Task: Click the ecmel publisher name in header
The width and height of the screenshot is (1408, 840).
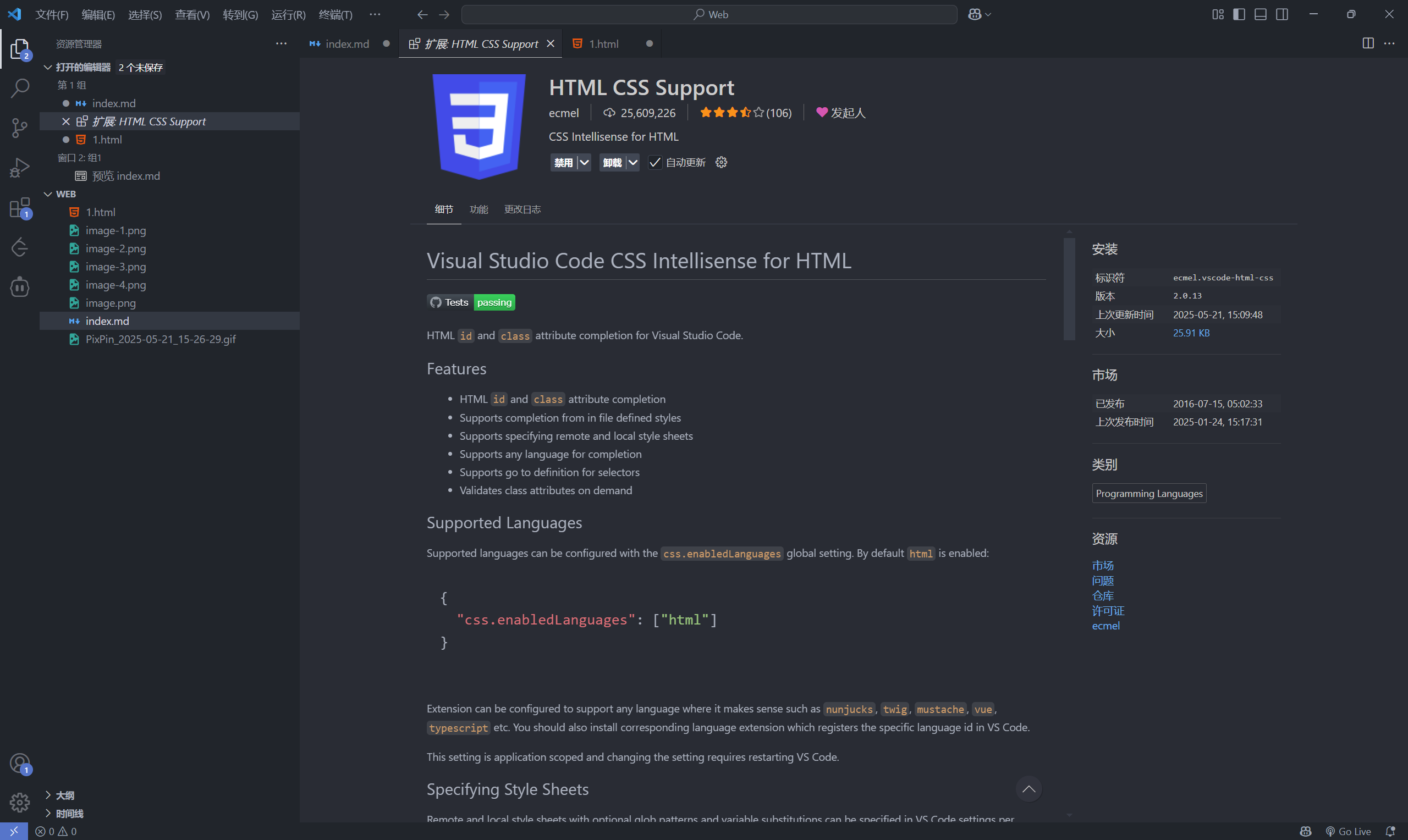Action: coord(563,113)
